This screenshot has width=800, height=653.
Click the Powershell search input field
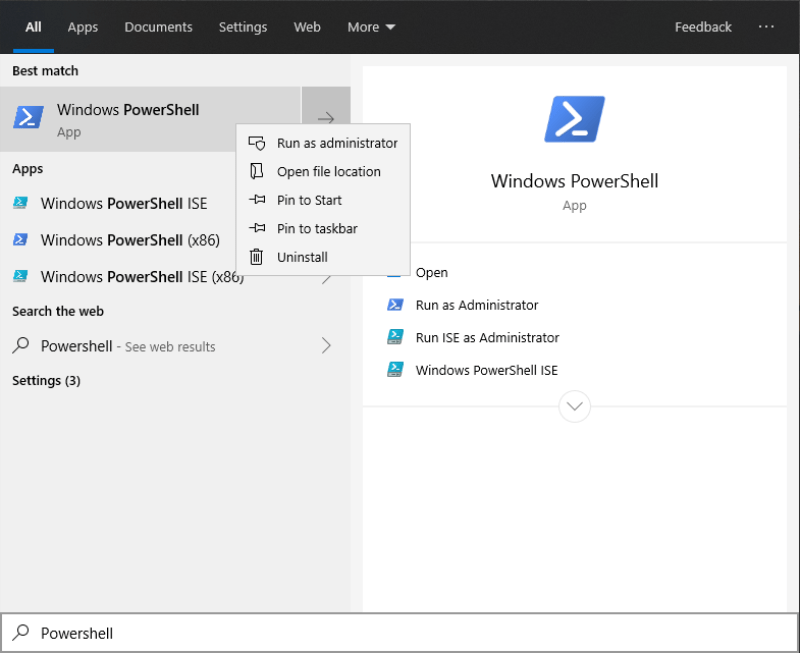(400, 633)
